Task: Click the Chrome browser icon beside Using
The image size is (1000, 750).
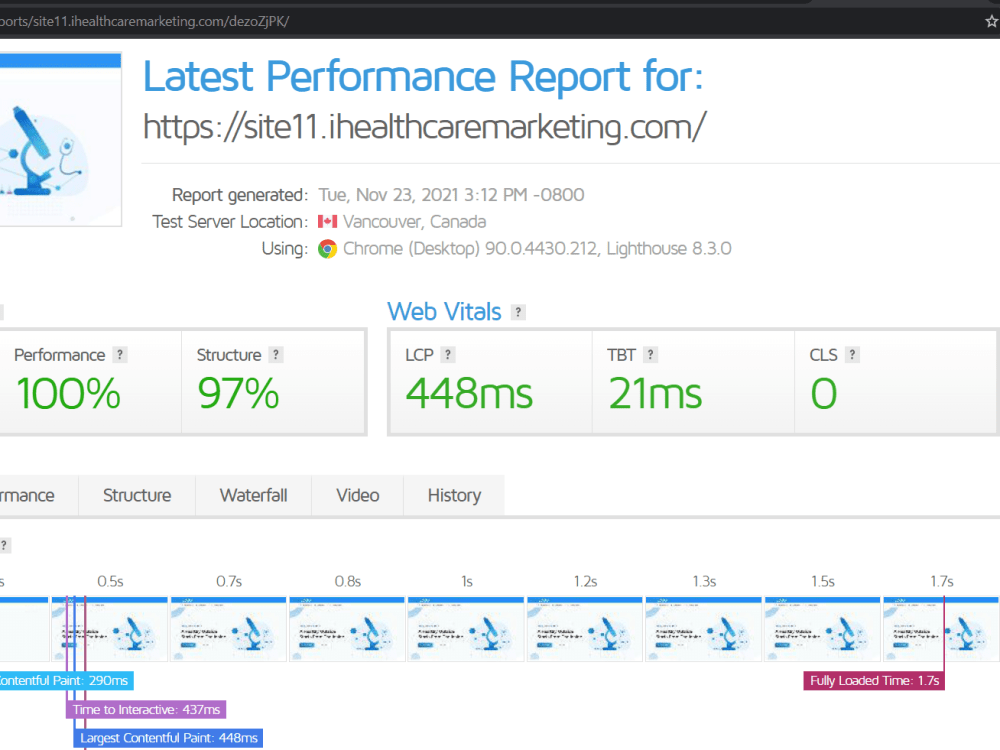Action: pos(327,249)
